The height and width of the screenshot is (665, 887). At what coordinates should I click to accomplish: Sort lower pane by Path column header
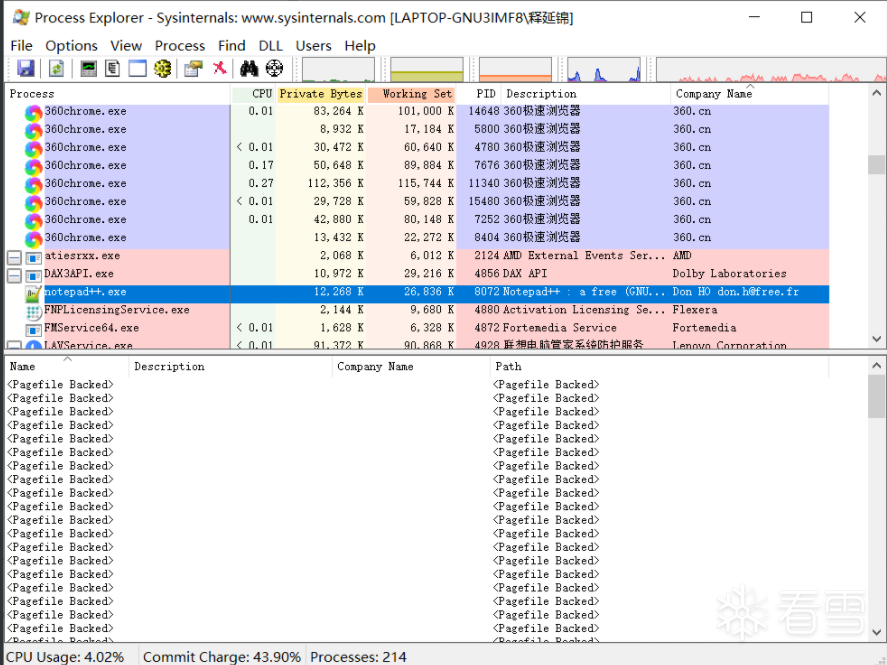(660, 366)
